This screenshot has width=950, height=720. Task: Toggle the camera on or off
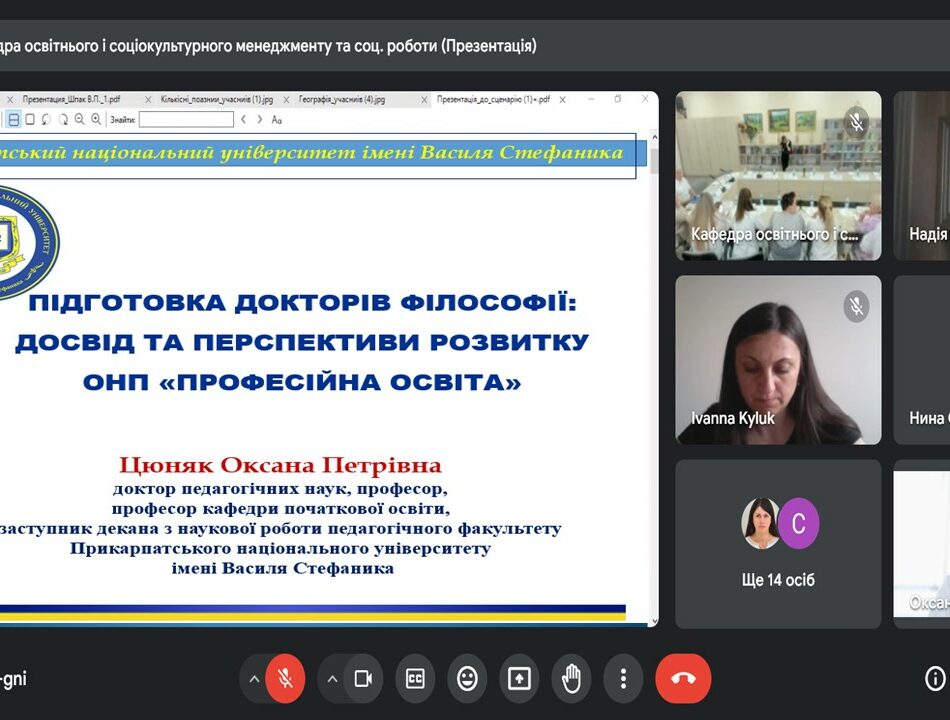click(x=363, y=679)
